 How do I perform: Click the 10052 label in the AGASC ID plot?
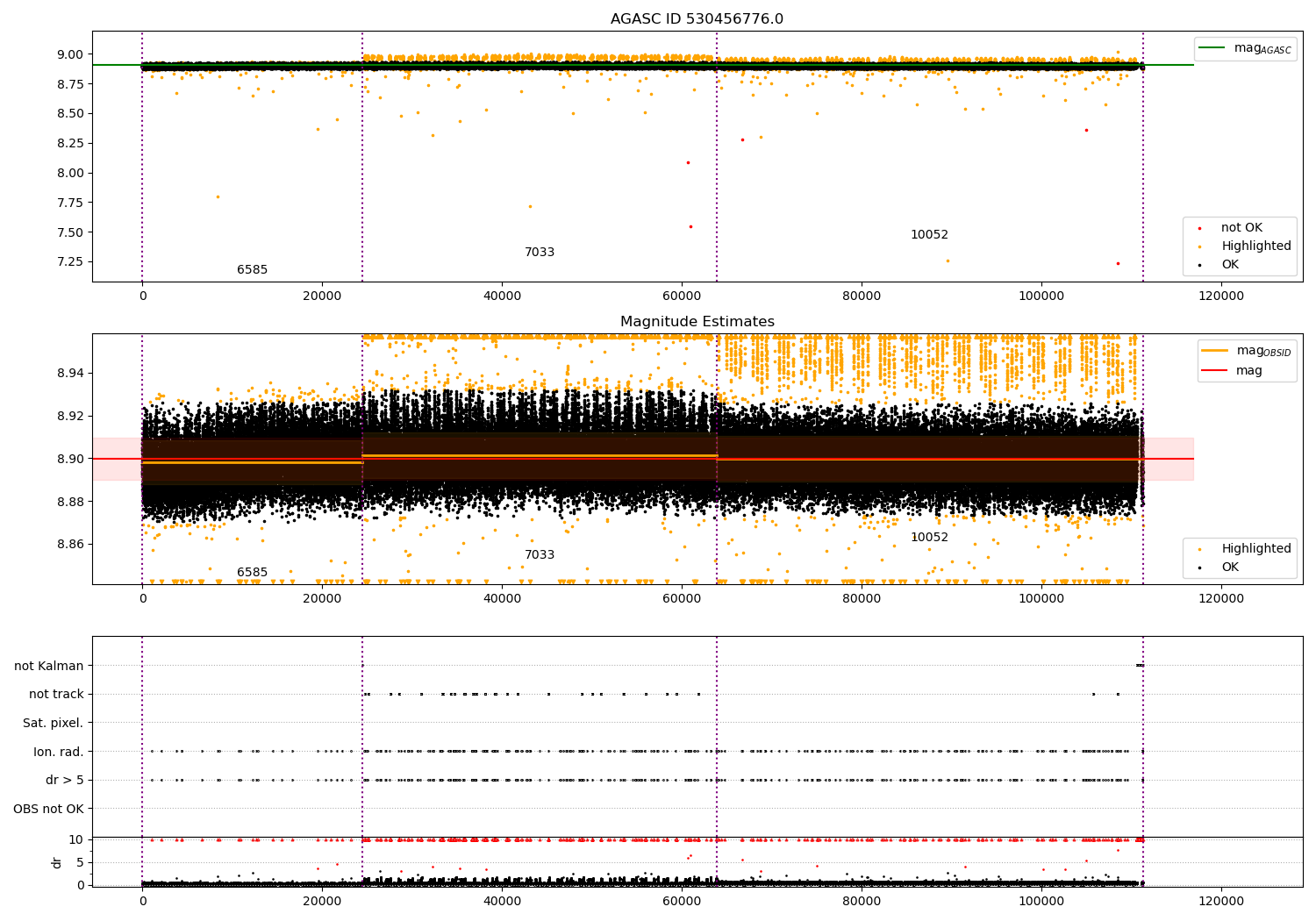929,235
